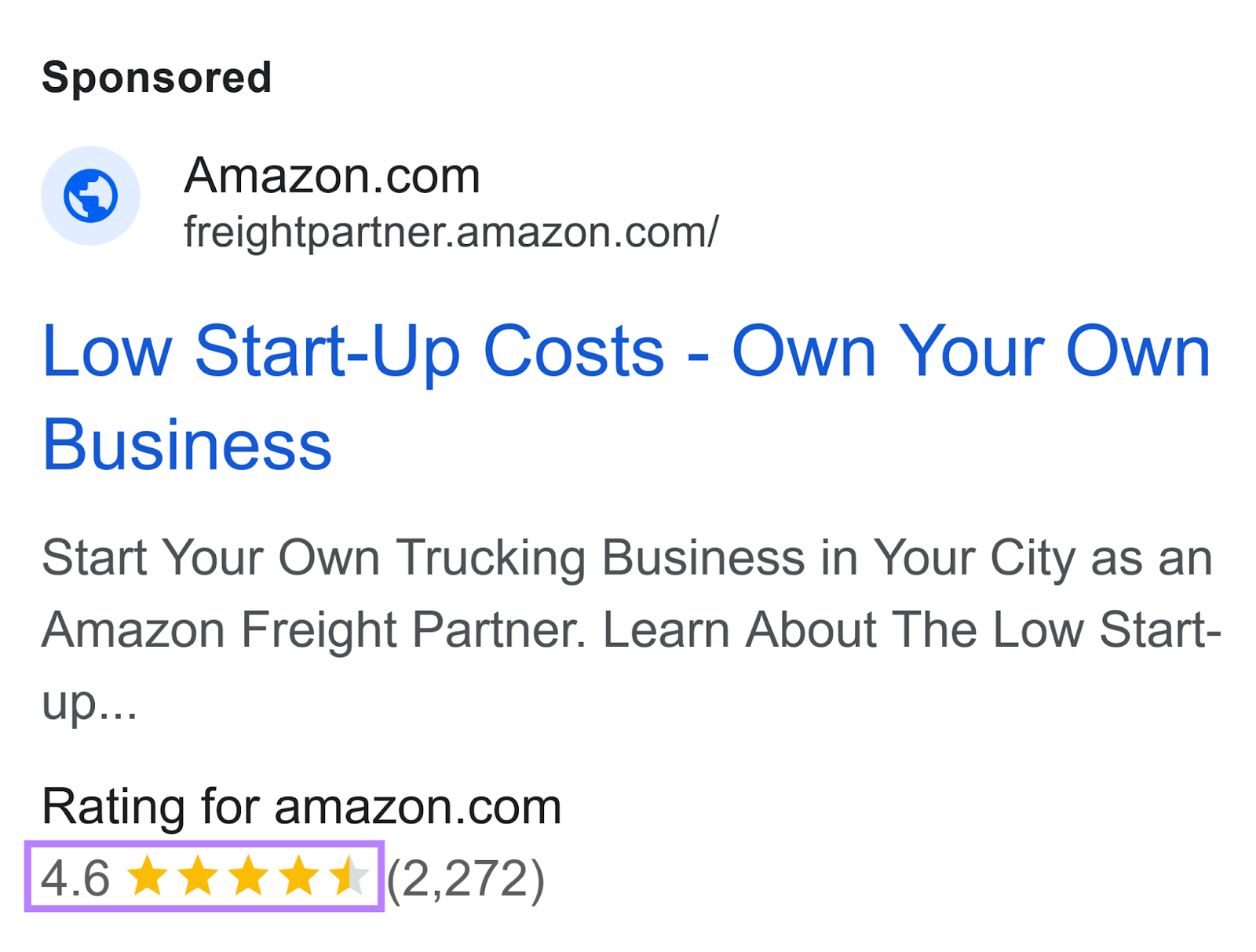Click the Amazon.com site name
Image resolution: width=1256 pixels, height=952 pixels.
(x=331, y=174)
